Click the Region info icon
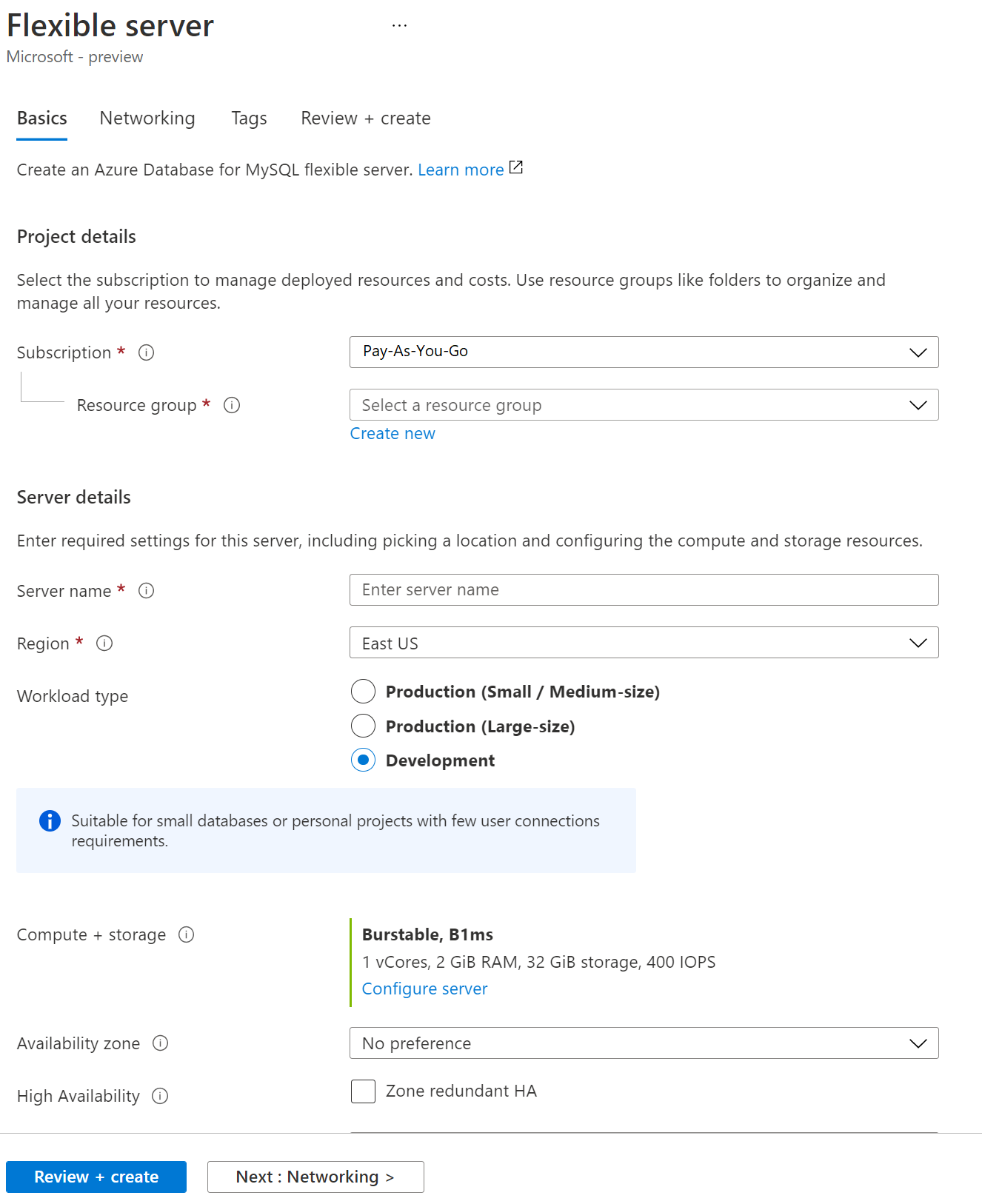The height and width of the screenshot is (1204, 982). coord(104,643)
